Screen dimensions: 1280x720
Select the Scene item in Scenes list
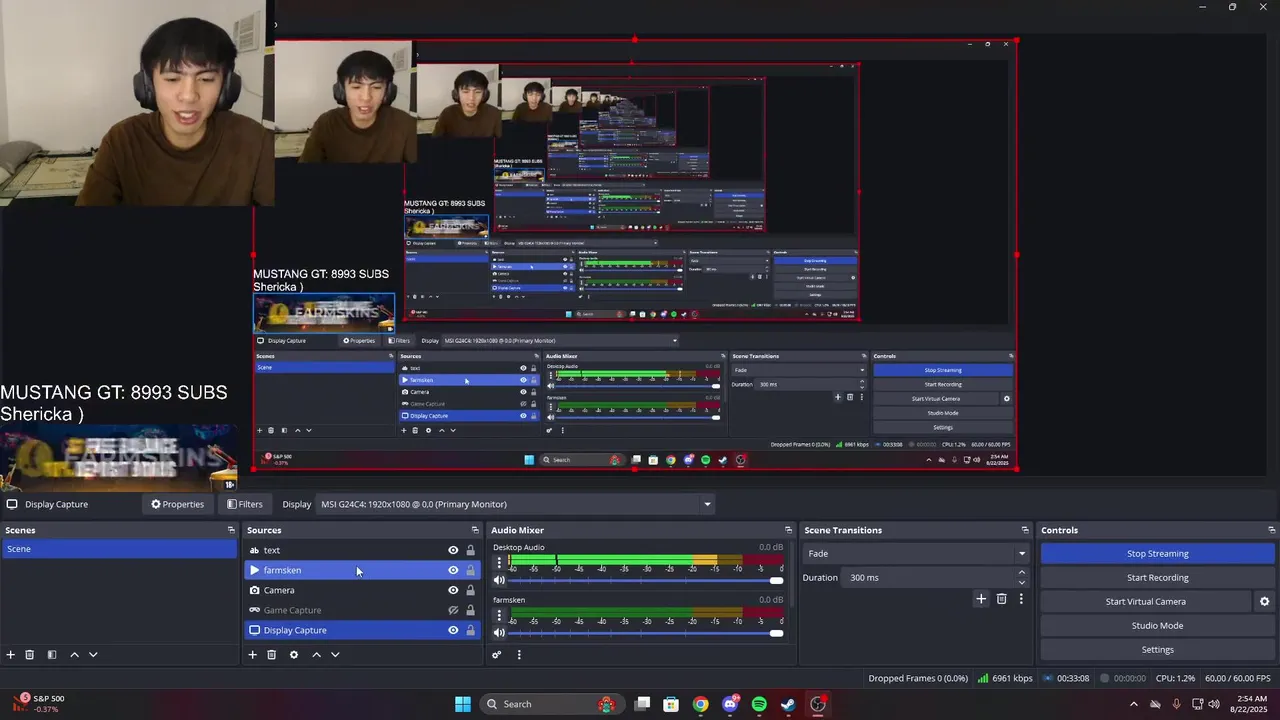(x=119, y=549)
